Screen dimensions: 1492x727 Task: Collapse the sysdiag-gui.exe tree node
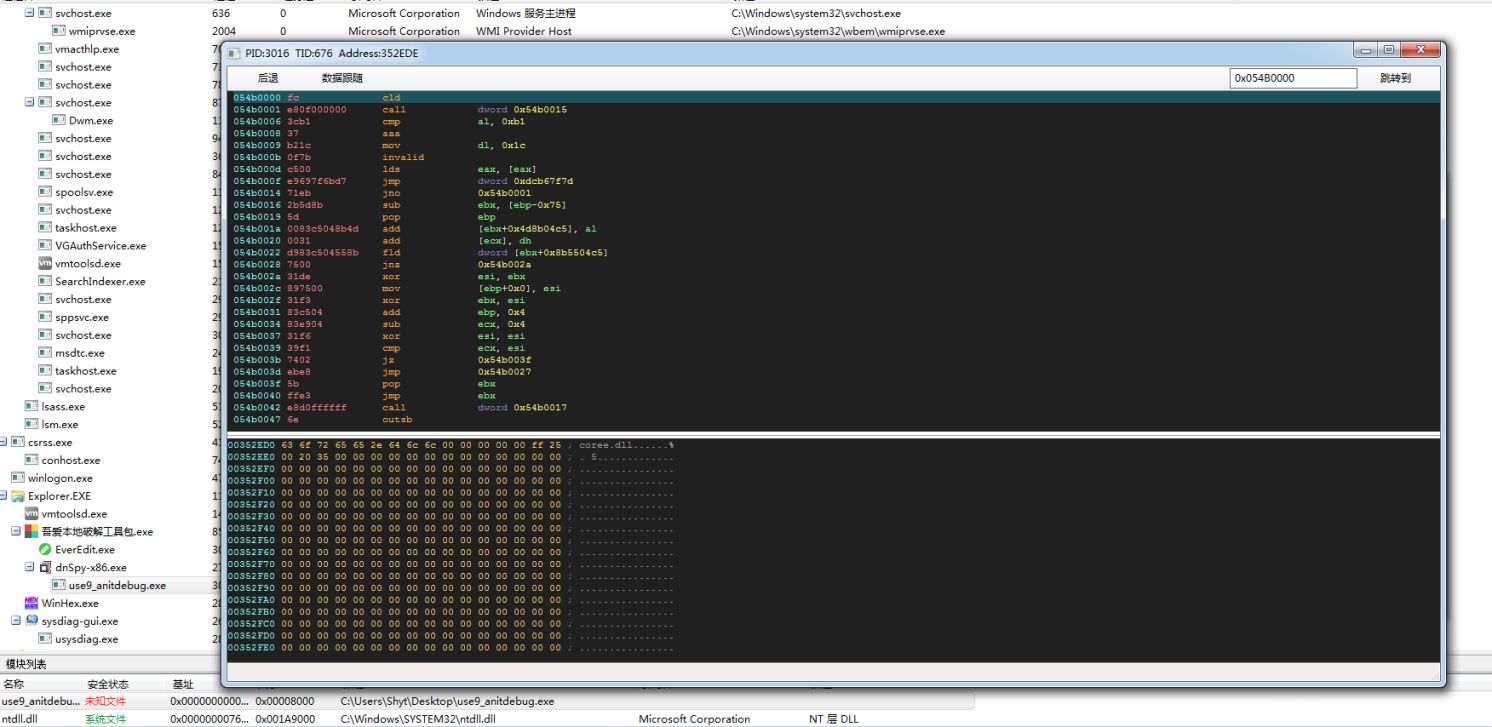[x=16, y=621]
